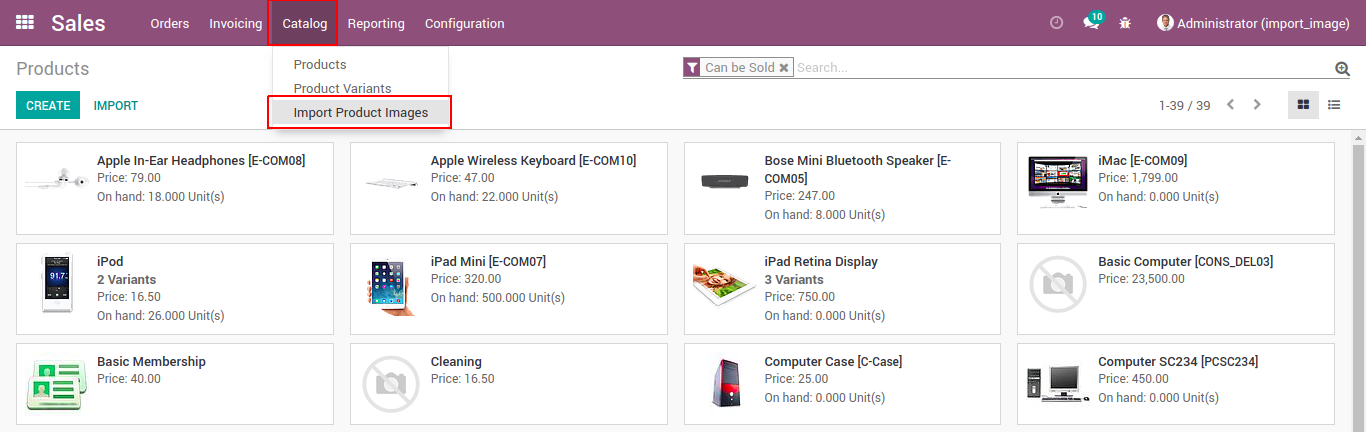Open the iMac product image
The width and height of the screenshot is (1366, 432).
click(1058, 182)
